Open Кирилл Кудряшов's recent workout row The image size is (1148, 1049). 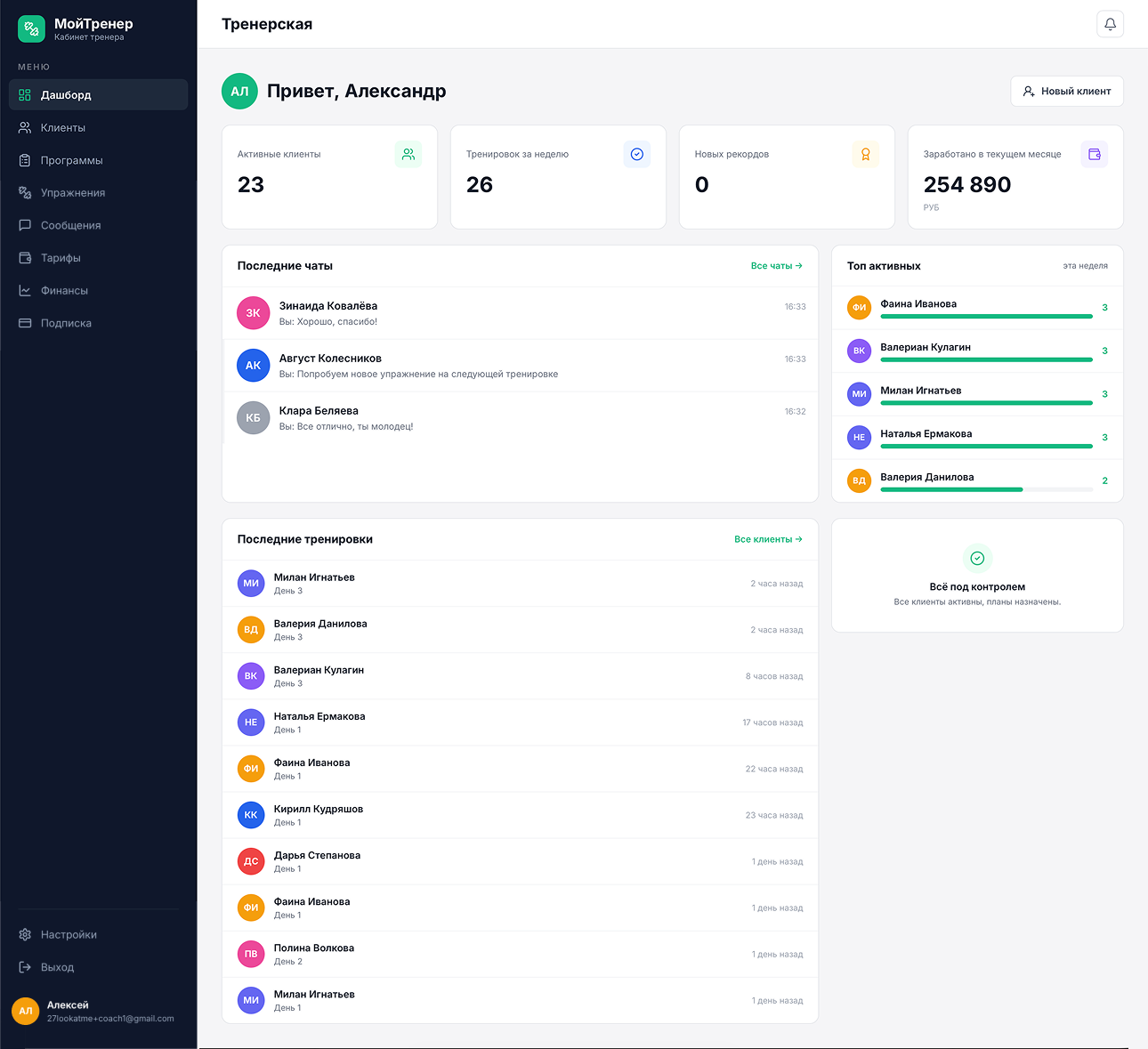pos(520,815)
